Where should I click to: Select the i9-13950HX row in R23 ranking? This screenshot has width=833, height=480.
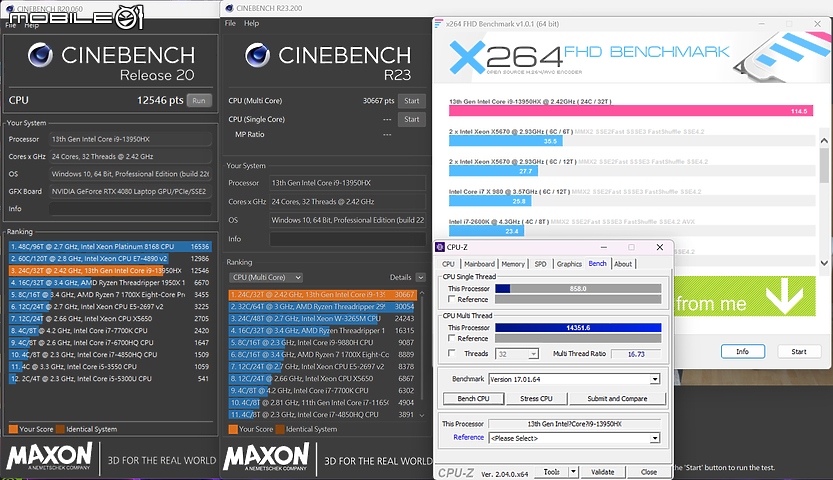322,294
